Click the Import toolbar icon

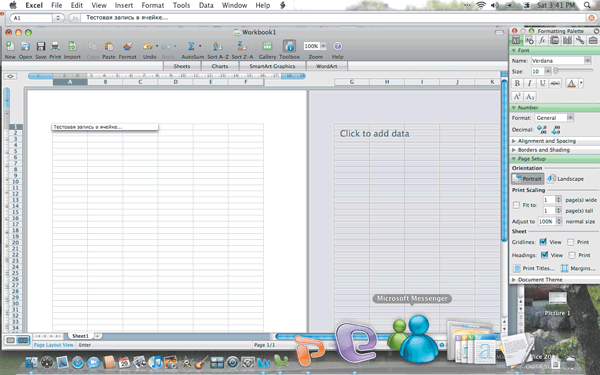point(72,46)
